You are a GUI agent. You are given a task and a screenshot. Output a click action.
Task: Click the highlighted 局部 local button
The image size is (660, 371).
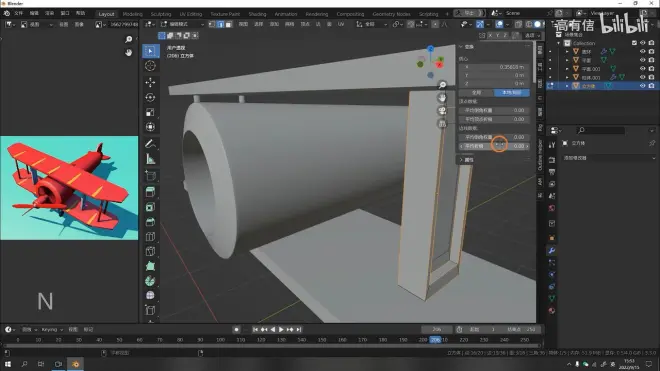[512, 93]
